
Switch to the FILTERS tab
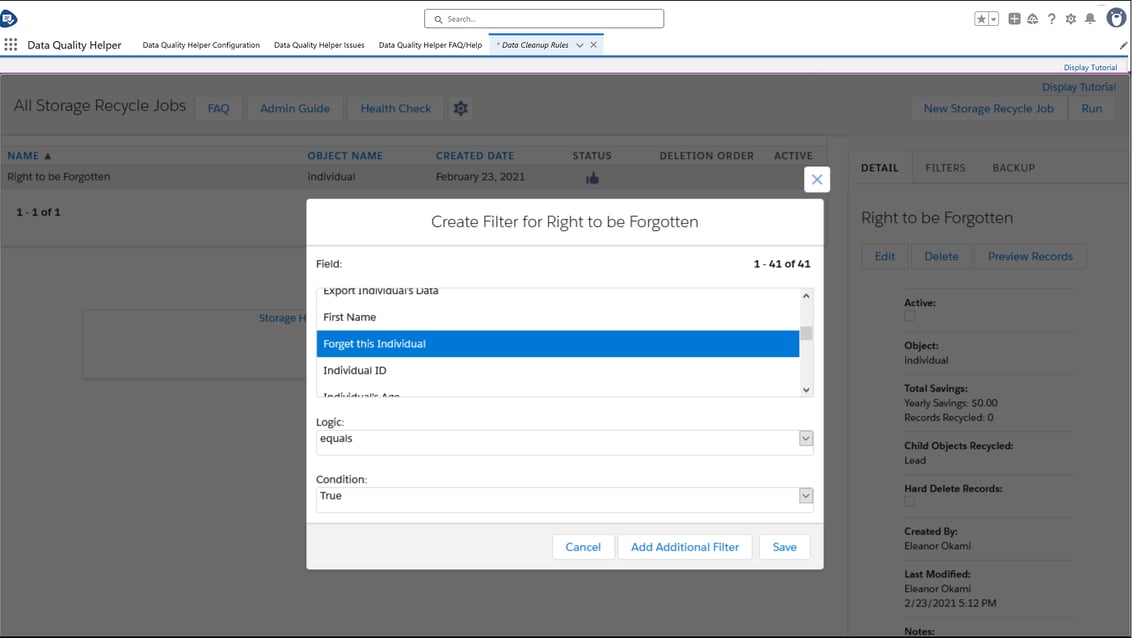pos(945,168)
